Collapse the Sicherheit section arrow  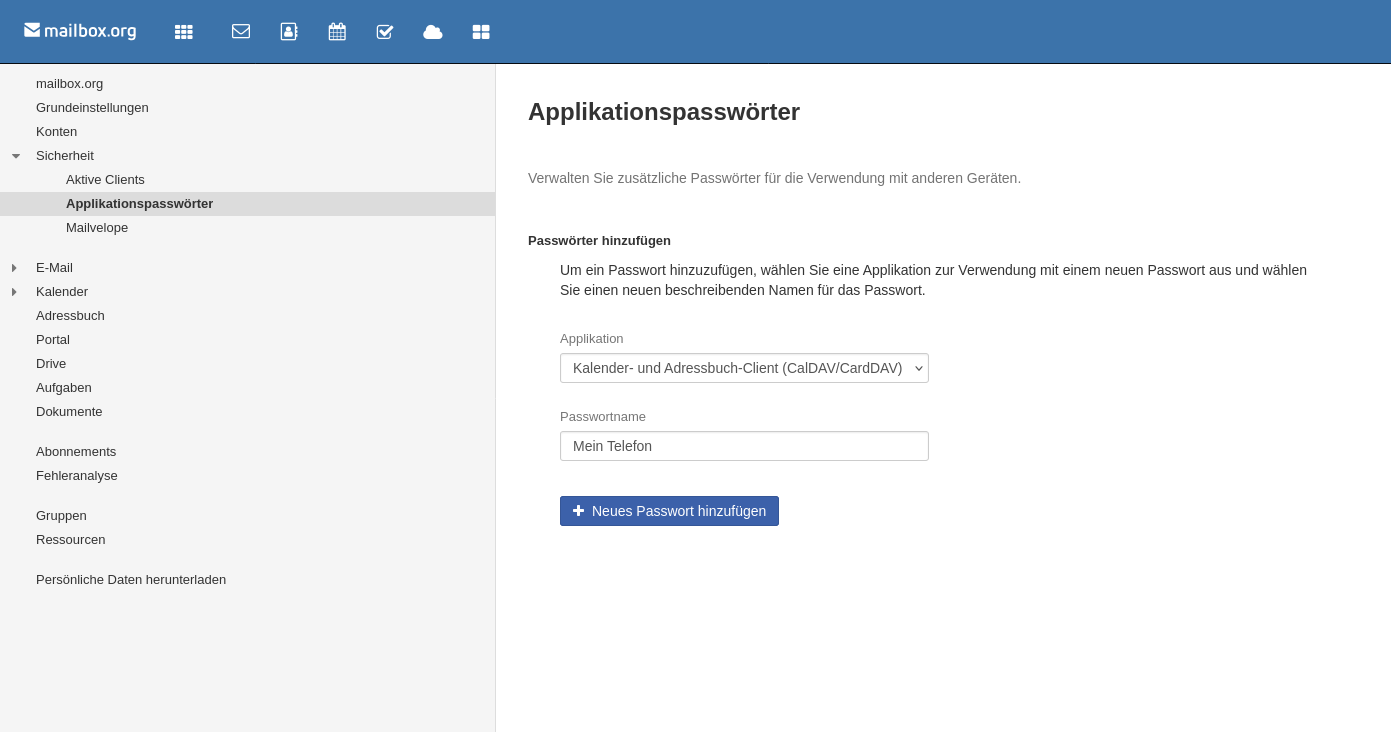tap(16, 156)
